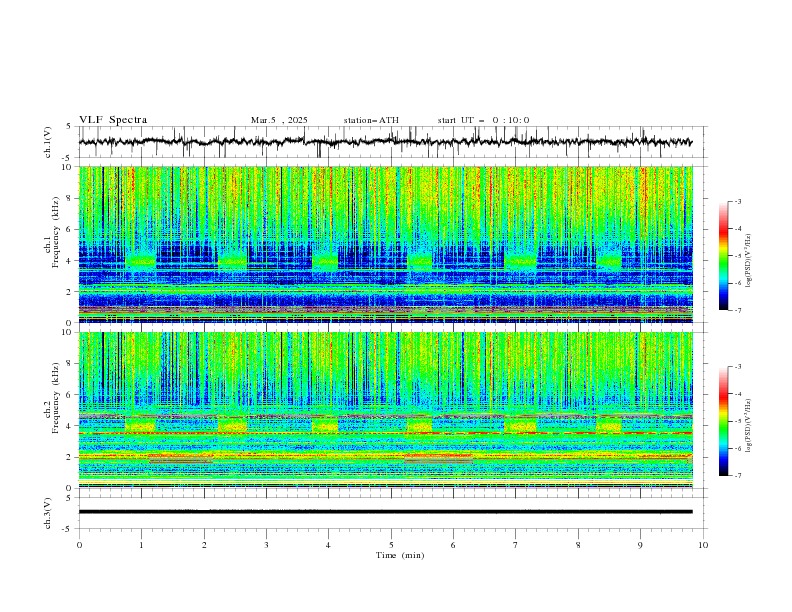Click time axis tick label '0'
This screenshot has width=792, height=612.
coord(79,545)
